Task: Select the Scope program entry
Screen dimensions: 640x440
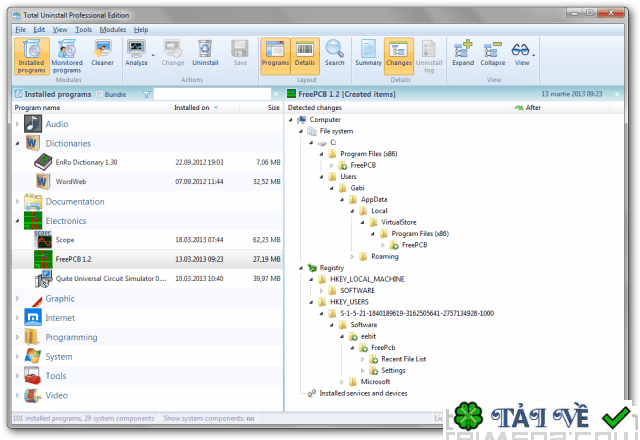Action: point(147,240)
